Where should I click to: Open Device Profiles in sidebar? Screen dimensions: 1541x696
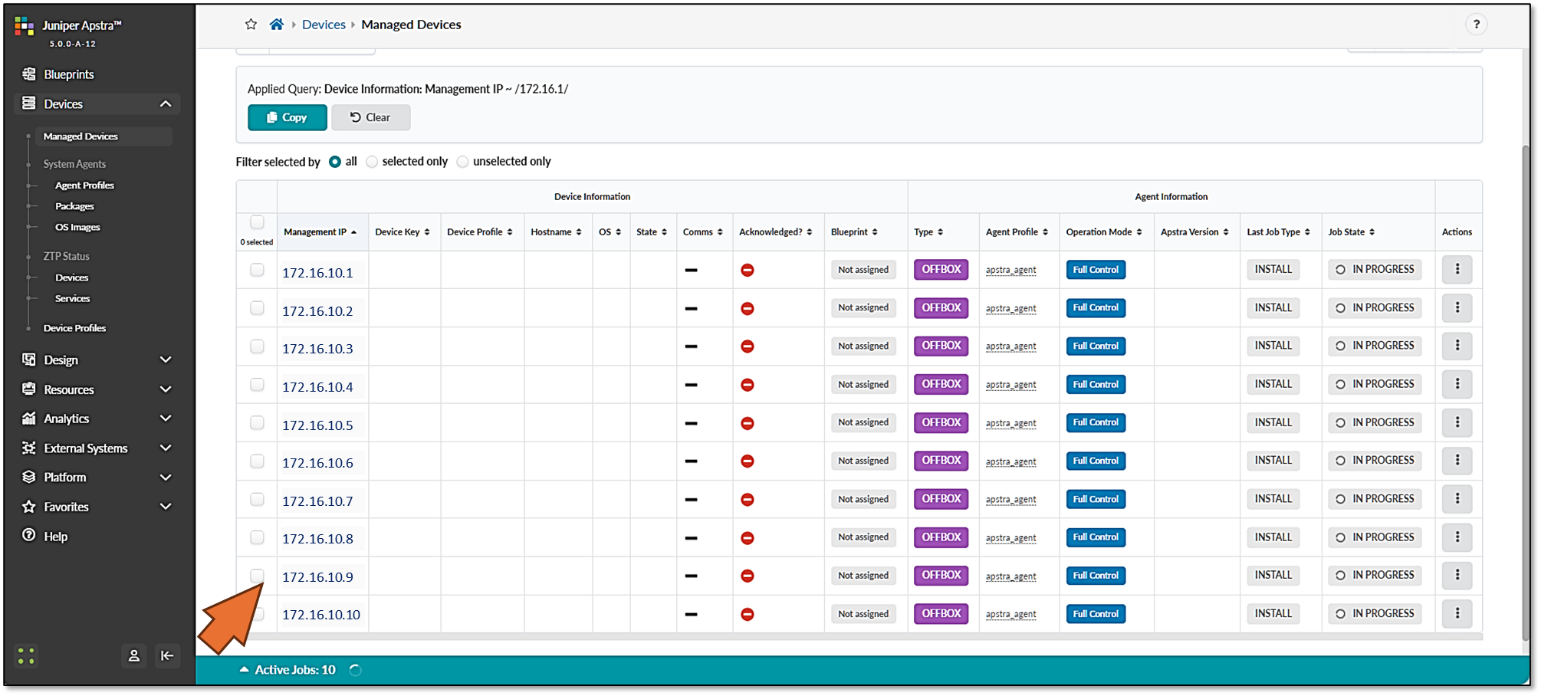coord(74,328)
